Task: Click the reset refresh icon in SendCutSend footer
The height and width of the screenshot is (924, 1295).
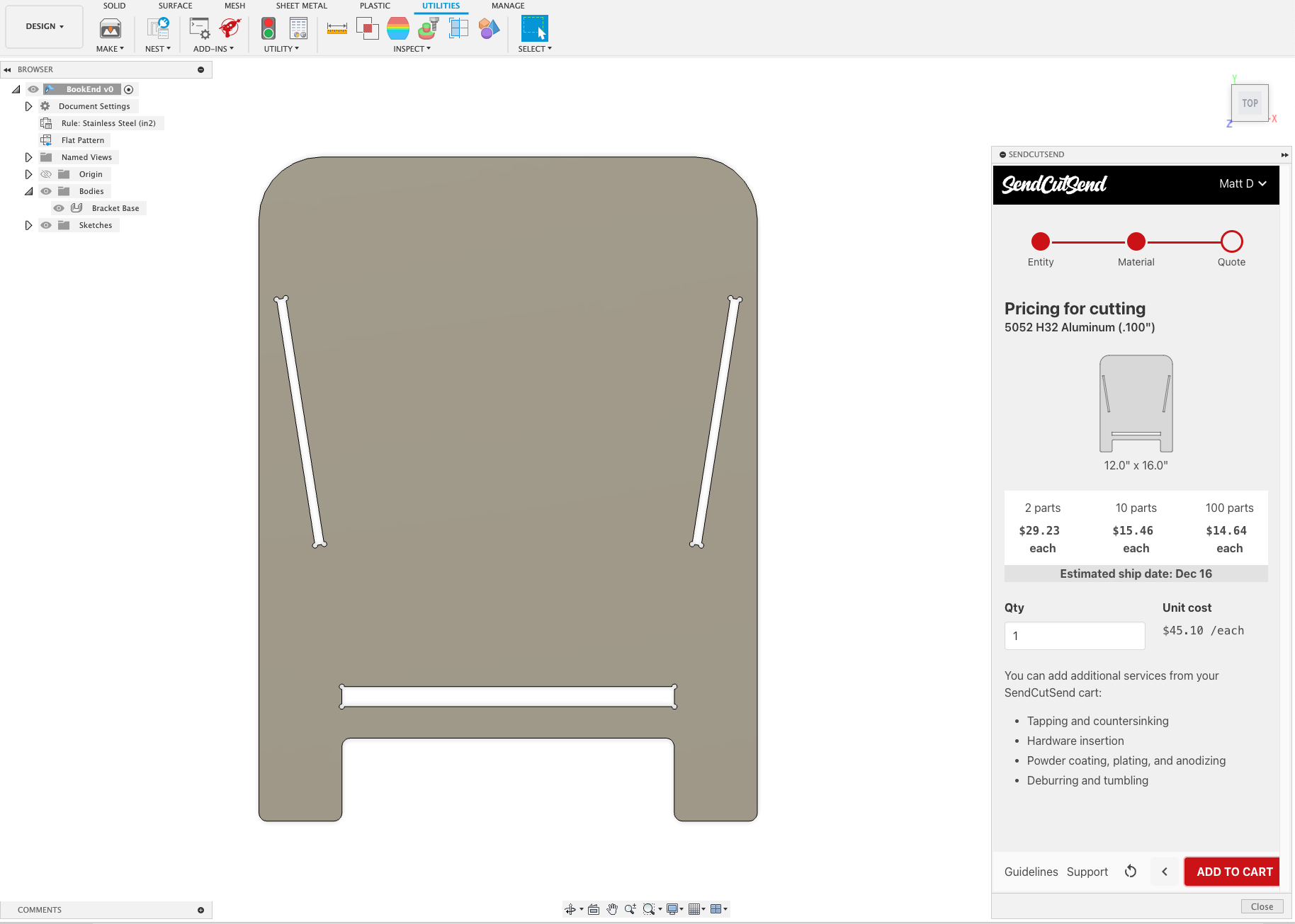Action: 1131,872
